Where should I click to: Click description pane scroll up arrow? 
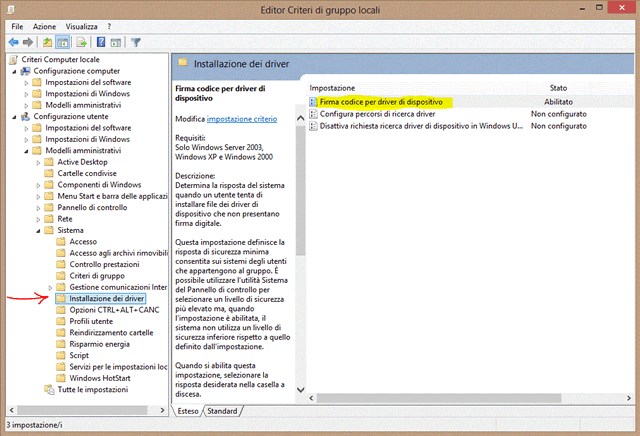point(300,118)
